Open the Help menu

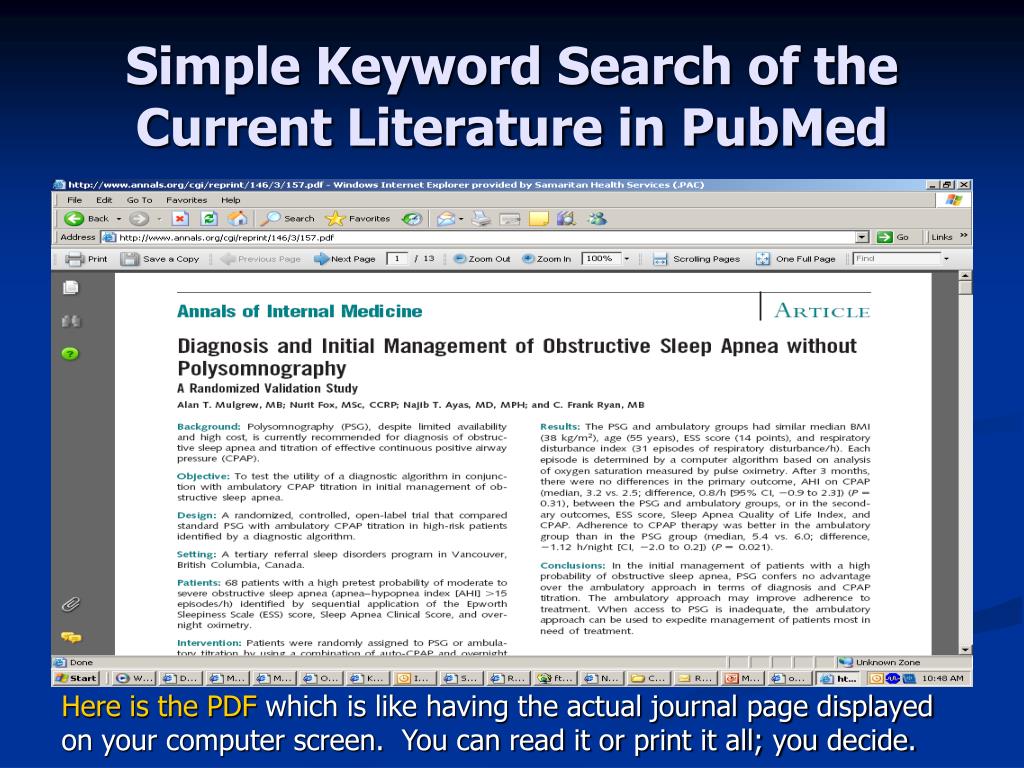(231, 200)
